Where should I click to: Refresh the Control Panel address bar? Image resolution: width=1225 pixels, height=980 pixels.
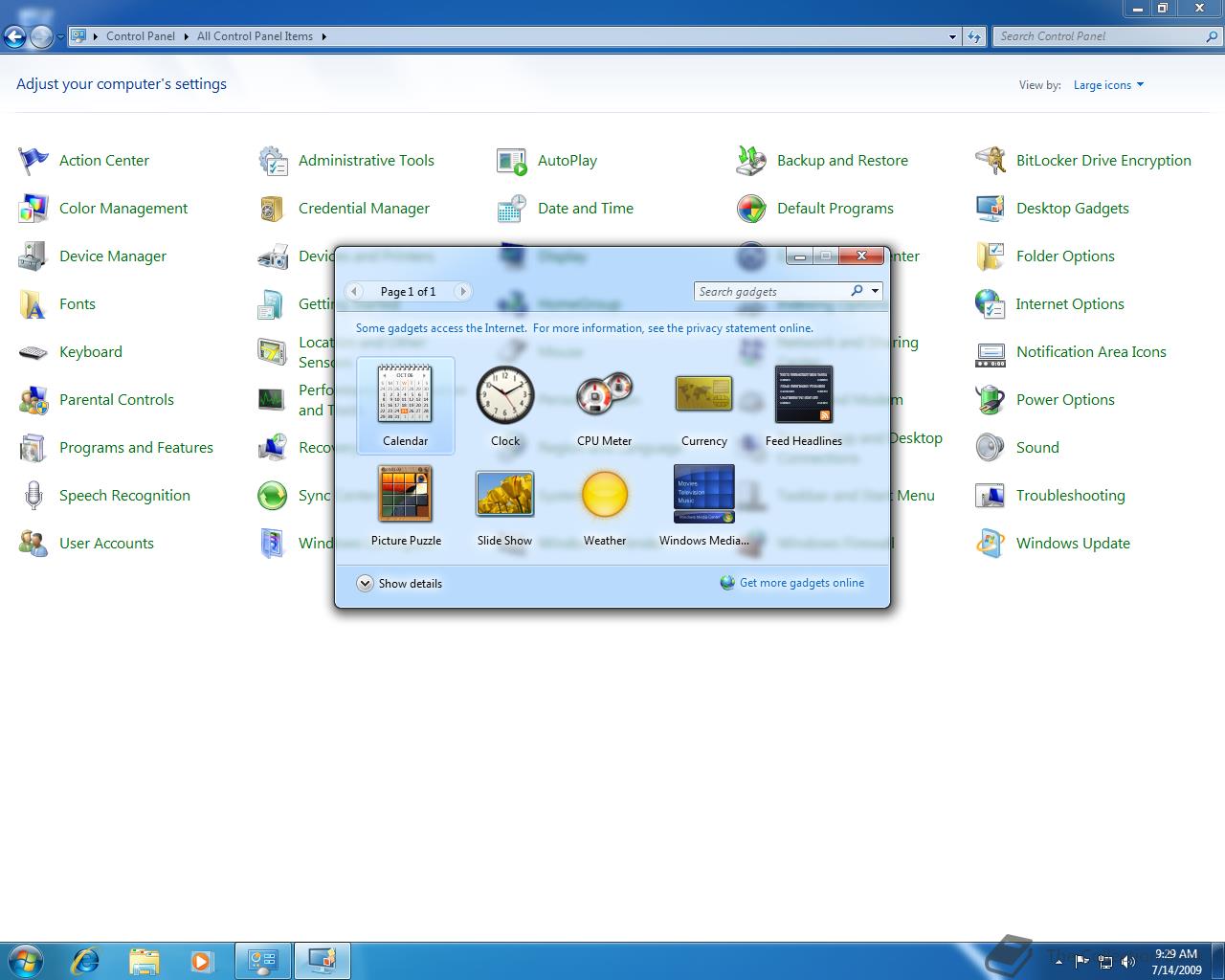(x=974, y=36)
